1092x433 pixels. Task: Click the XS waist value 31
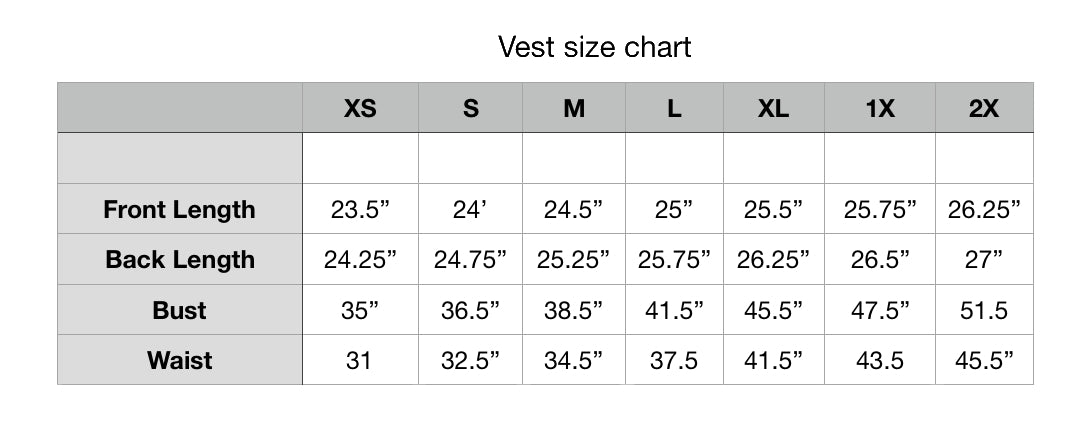360,360
